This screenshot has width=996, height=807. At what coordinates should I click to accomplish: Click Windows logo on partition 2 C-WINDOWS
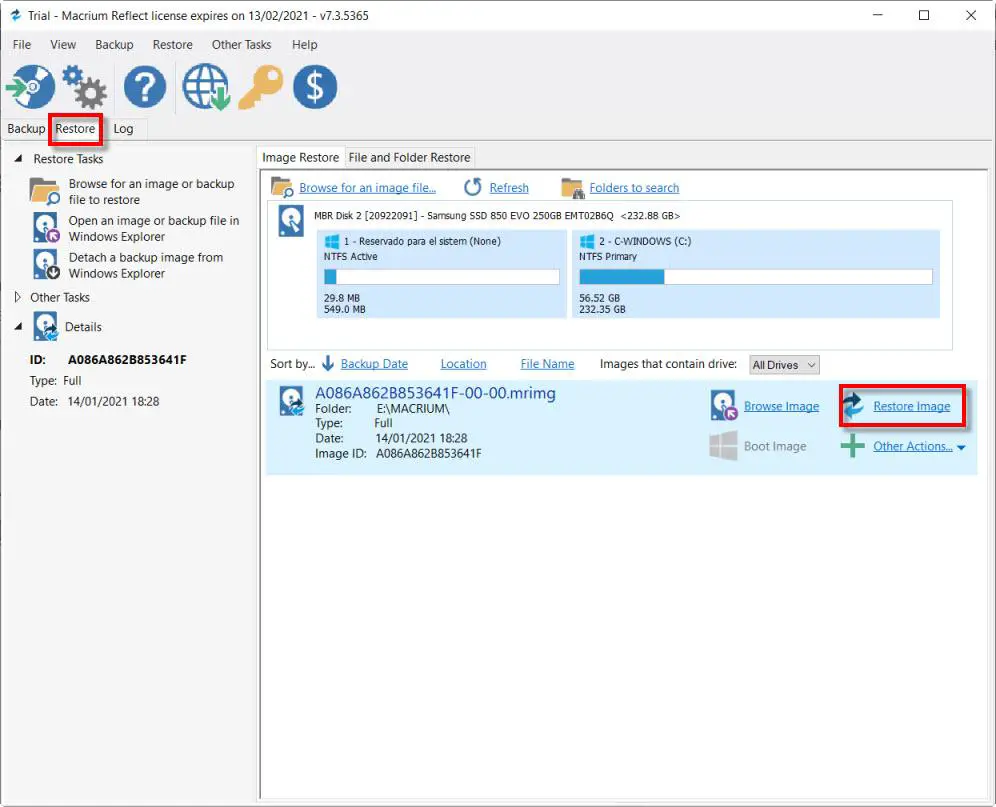[587, 241]
